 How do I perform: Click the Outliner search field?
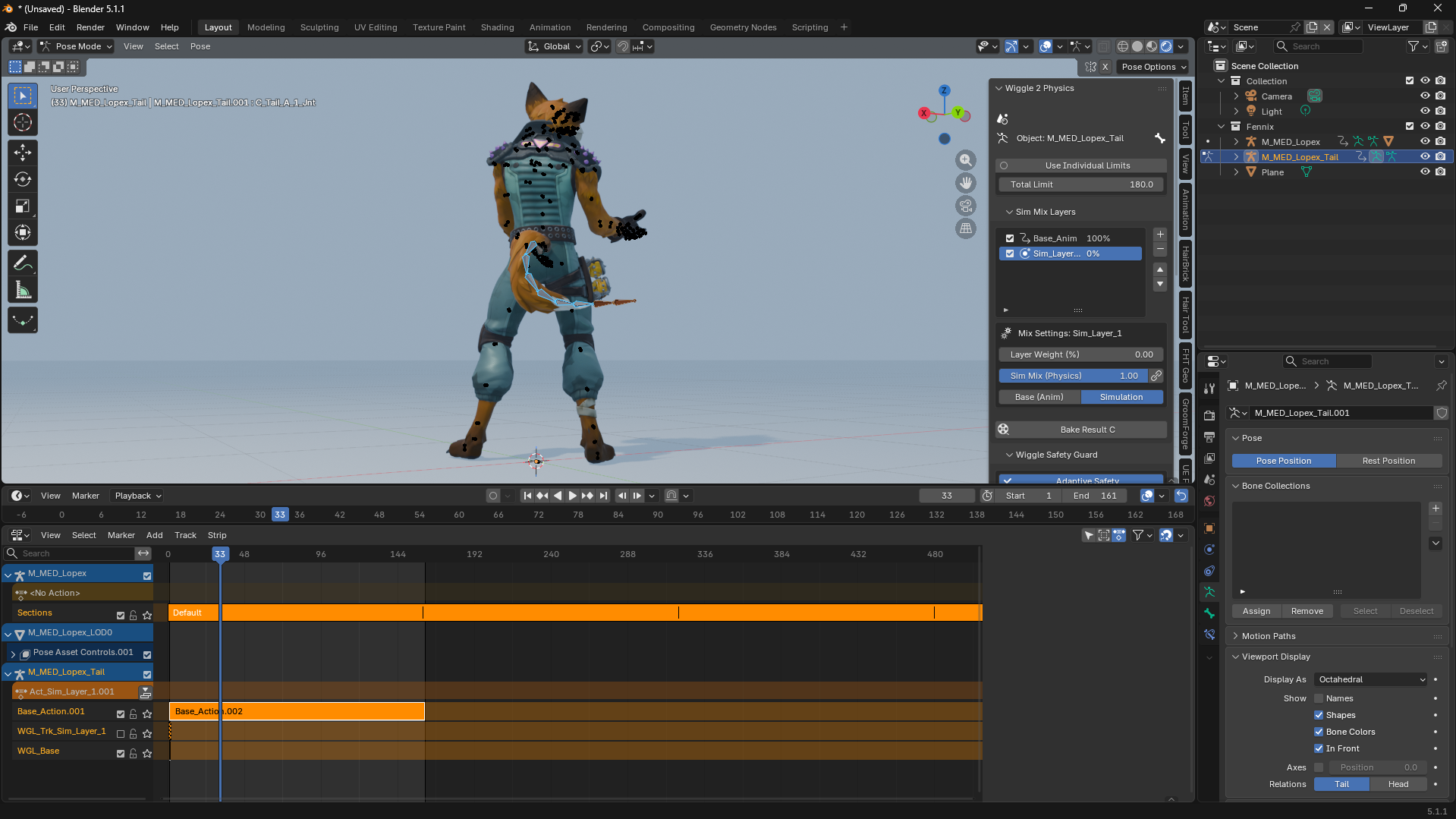[1319, 46]
